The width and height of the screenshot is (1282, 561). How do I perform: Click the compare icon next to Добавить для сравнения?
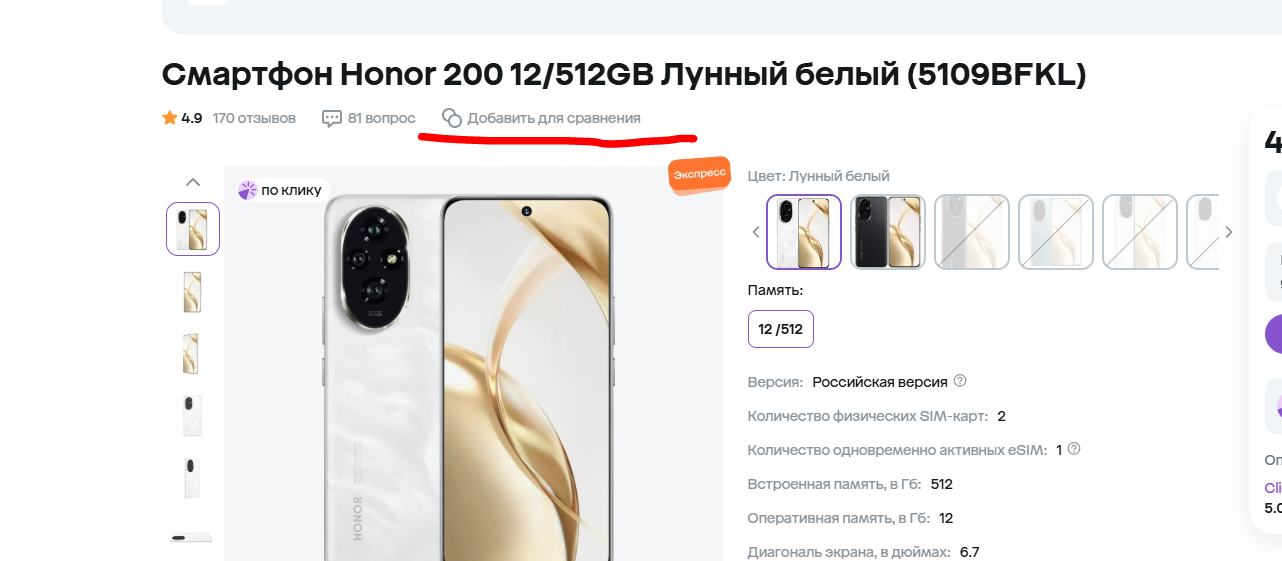(x=452, y=118)
